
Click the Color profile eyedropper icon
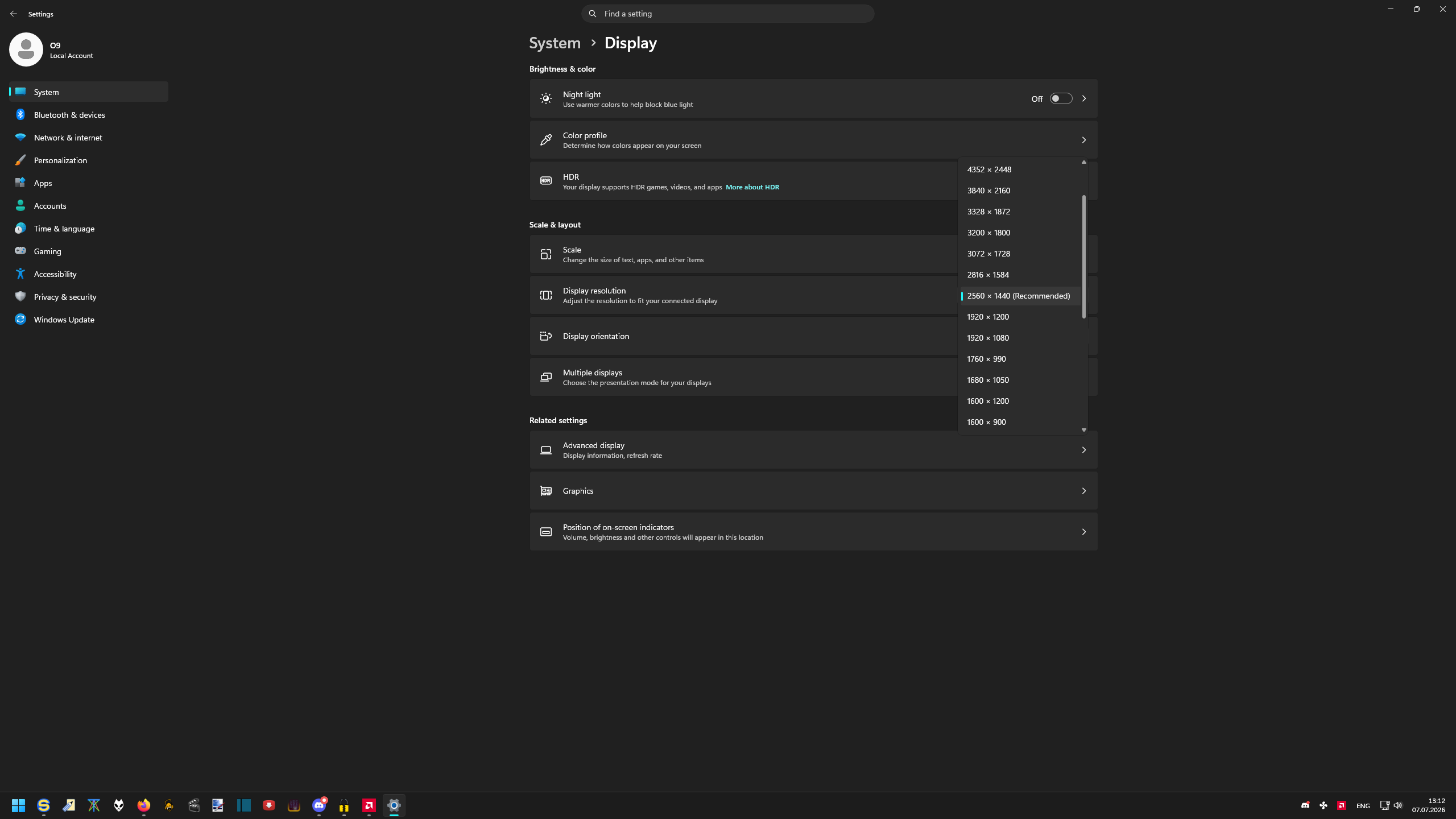[545, 140]
